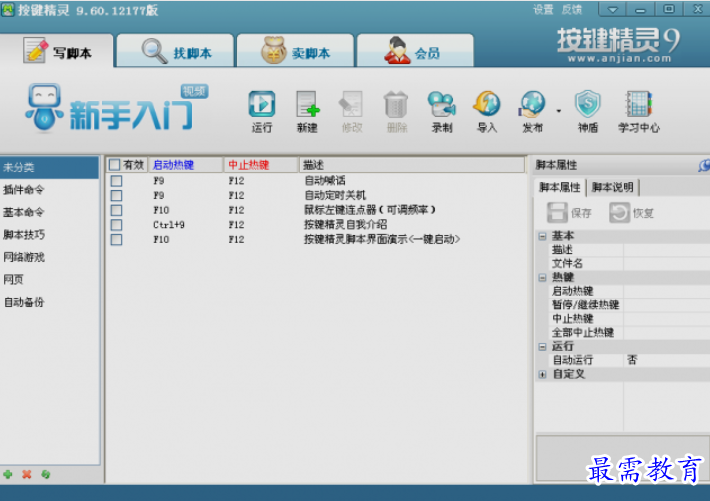Select the 网络游戏 category
The width and height of the screenshot is (710, 501).
49,257
